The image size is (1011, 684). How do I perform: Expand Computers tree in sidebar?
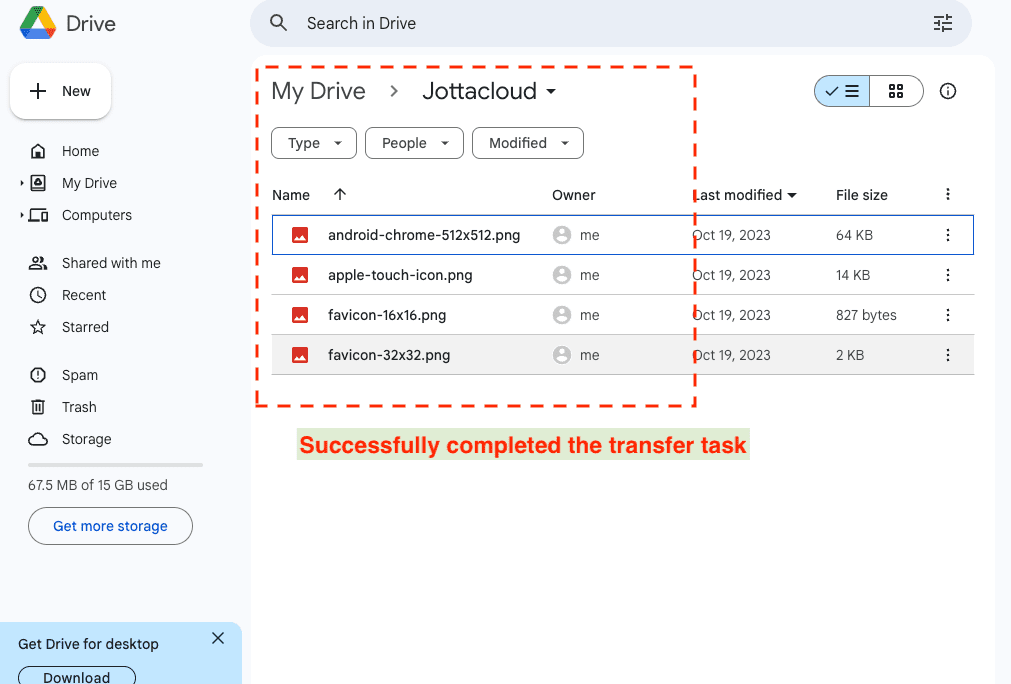21,215
